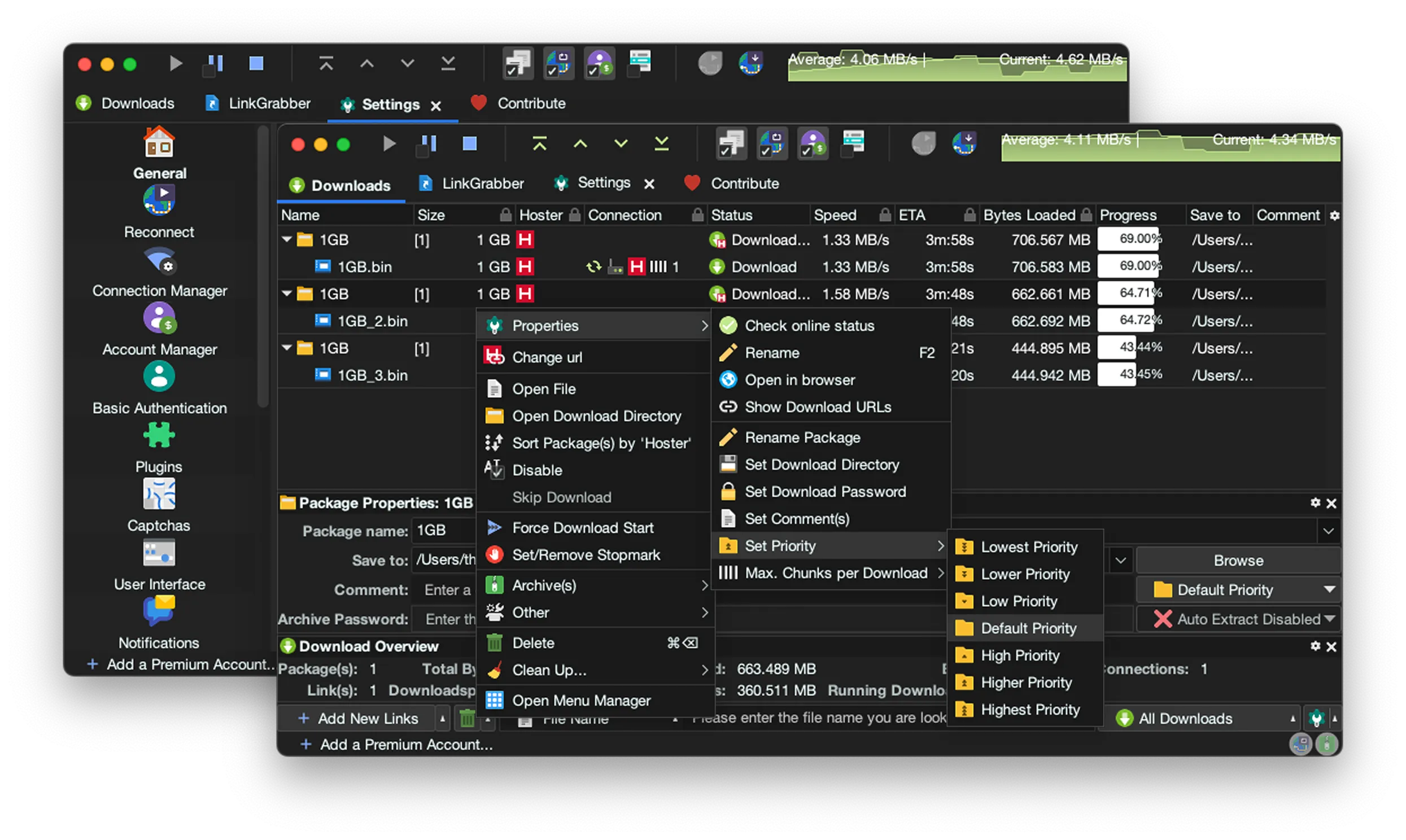Choose Set Download Password
The width and height of the screenshot is (1406, 840).
[x=831, y=491]
